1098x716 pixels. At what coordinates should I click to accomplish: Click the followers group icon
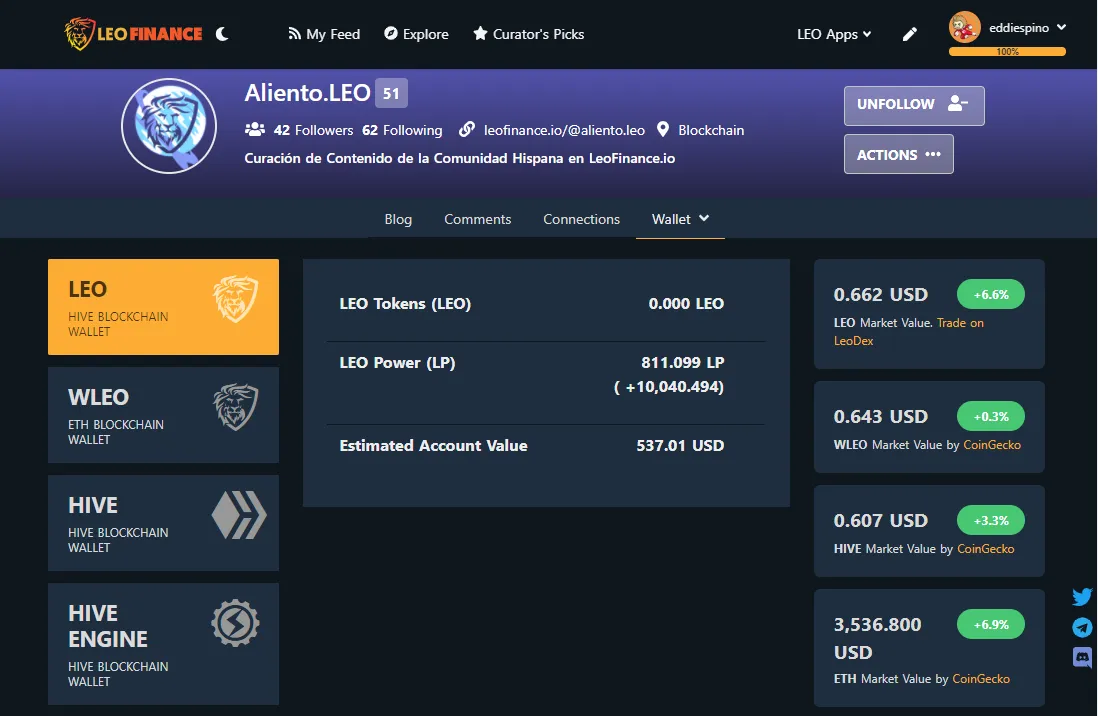[255, 130]
